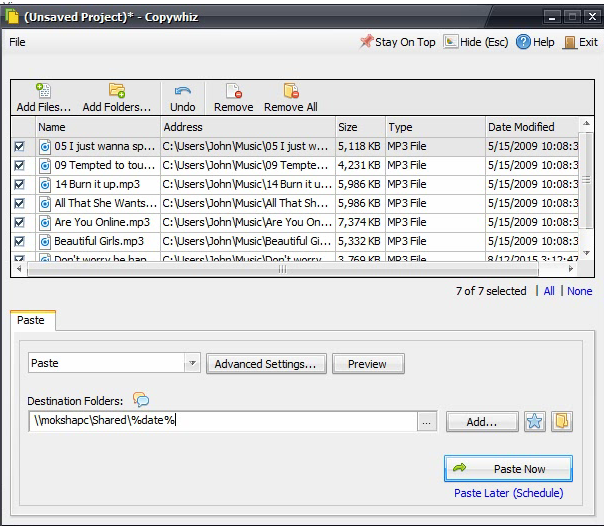This screenshot has height=526, width=604.
Task: Click the Destination Folders path field
Action: click(x=223, y=420)
